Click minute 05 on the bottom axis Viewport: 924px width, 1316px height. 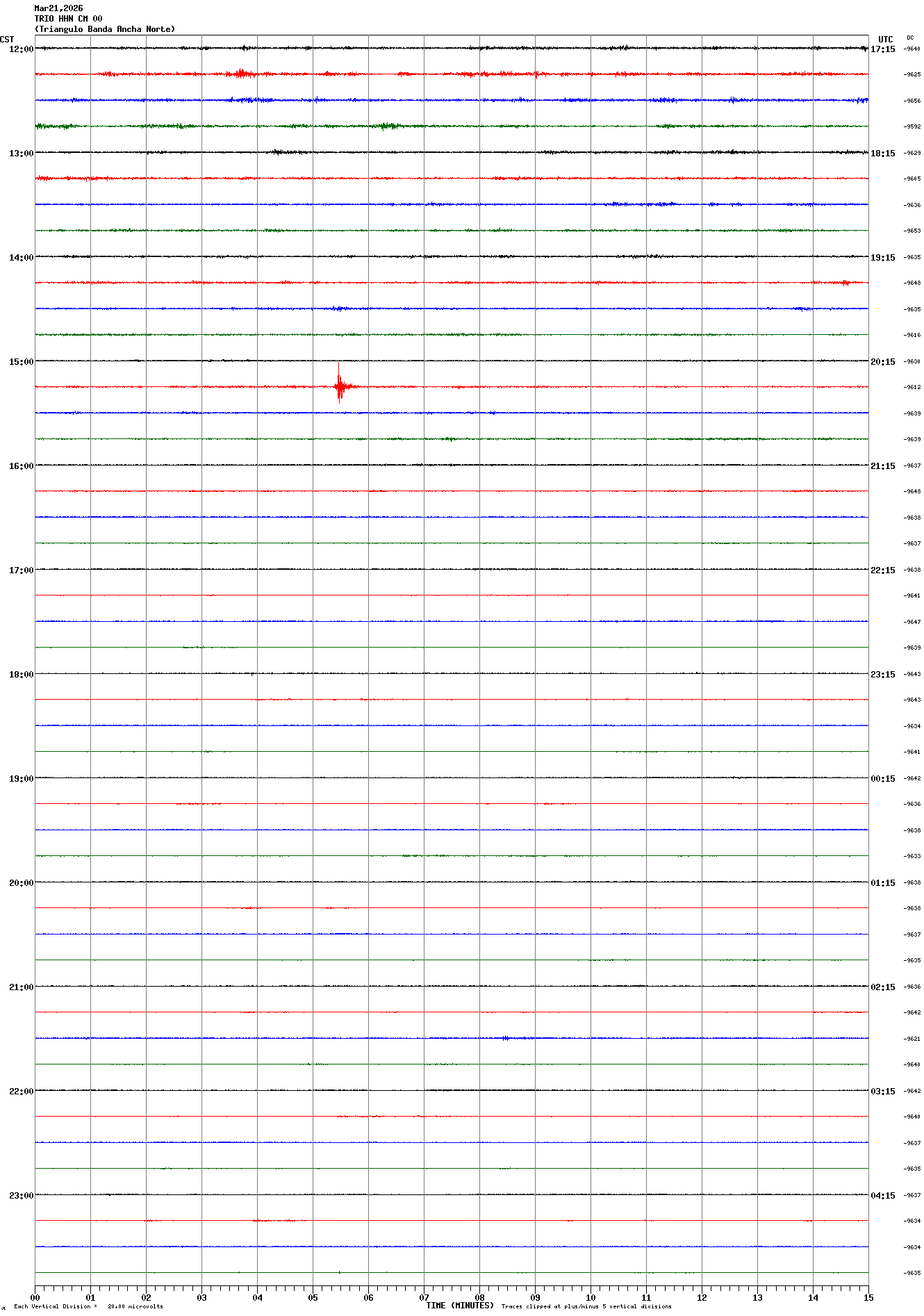pos(313,1297)
